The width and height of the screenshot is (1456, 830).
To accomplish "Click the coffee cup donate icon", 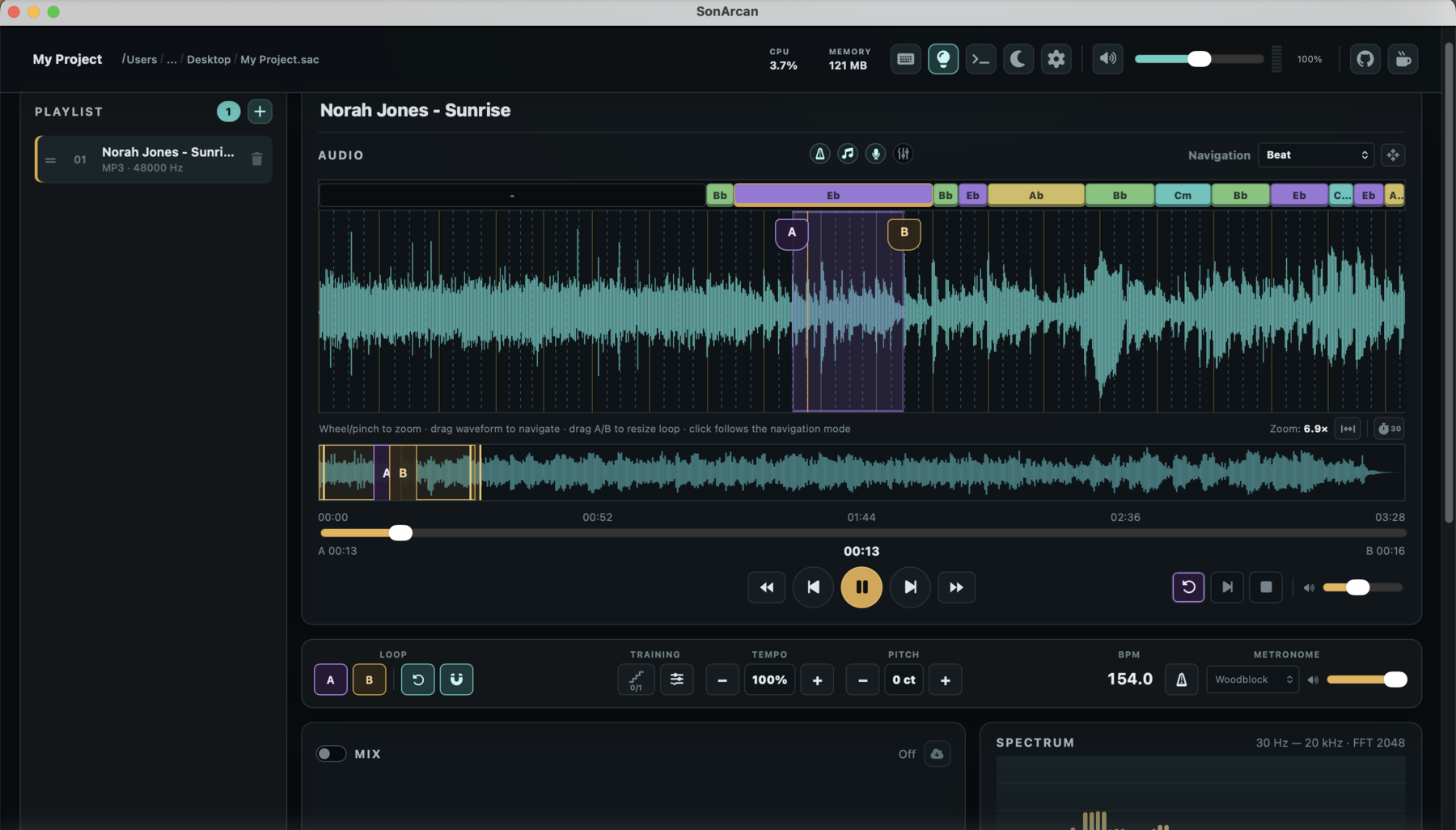I will (x=1403, y=59).
